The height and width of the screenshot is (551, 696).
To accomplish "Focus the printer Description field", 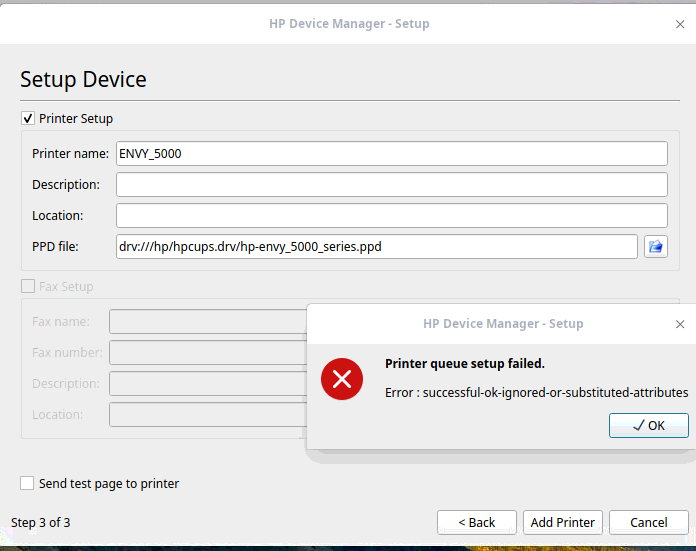I will pyautogui.click(x=391, y=185).
